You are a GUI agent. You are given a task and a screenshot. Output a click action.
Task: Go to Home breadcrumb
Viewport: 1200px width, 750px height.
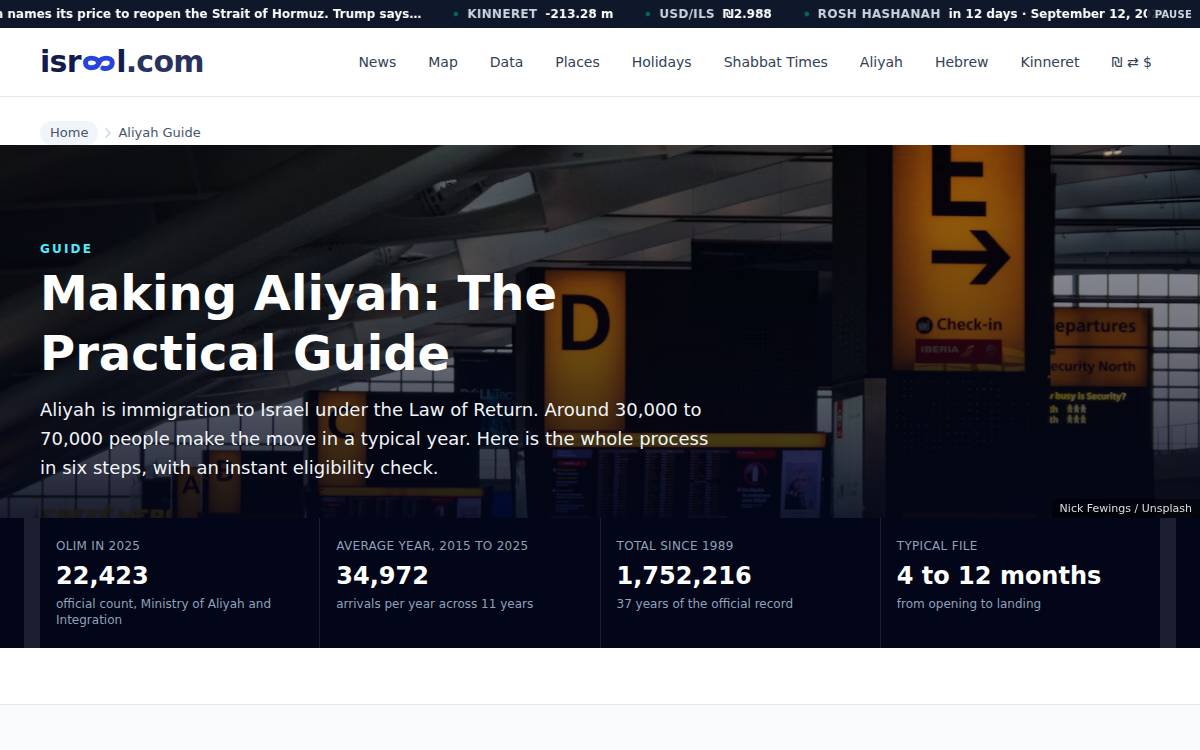coord(69,132)
